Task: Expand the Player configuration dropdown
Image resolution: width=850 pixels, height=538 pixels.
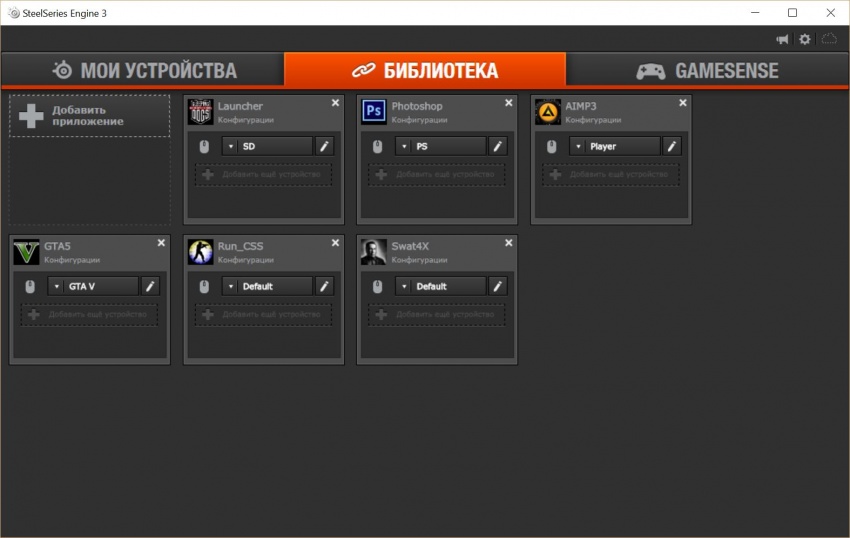Action: [615, 146]
